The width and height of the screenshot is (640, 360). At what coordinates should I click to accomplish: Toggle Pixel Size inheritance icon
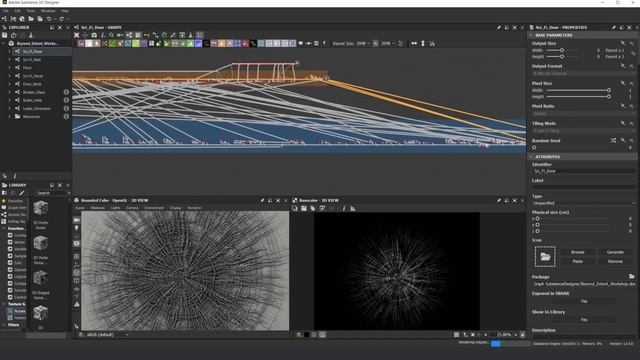coord(623,83)
